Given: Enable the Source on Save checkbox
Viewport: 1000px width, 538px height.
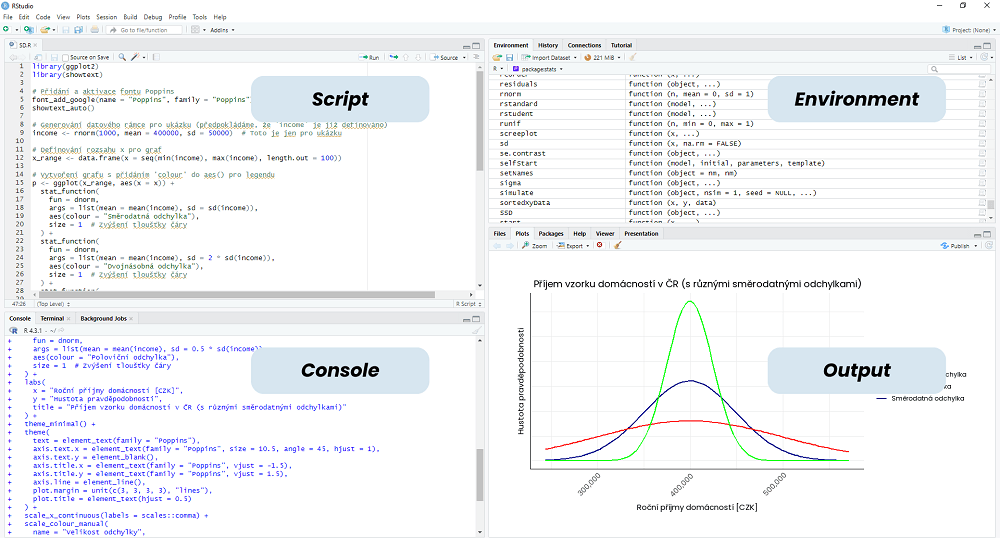Looking at the screenshot, I should [65, 57].
